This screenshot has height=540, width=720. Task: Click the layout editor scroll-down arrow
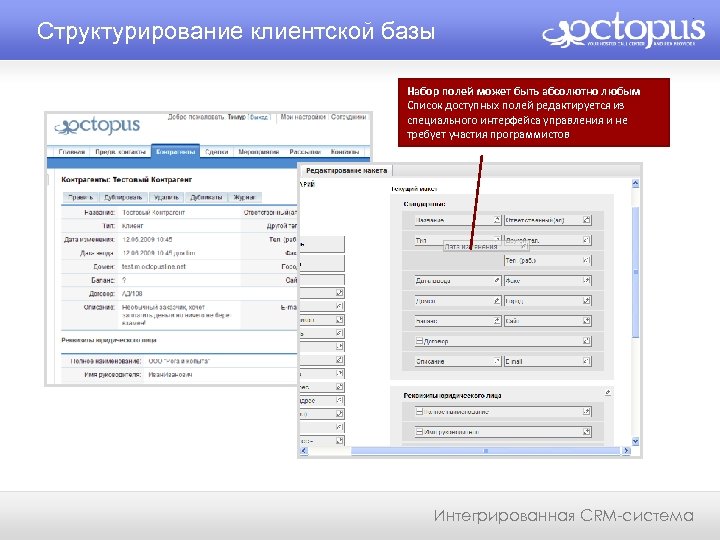pos(636,441)
